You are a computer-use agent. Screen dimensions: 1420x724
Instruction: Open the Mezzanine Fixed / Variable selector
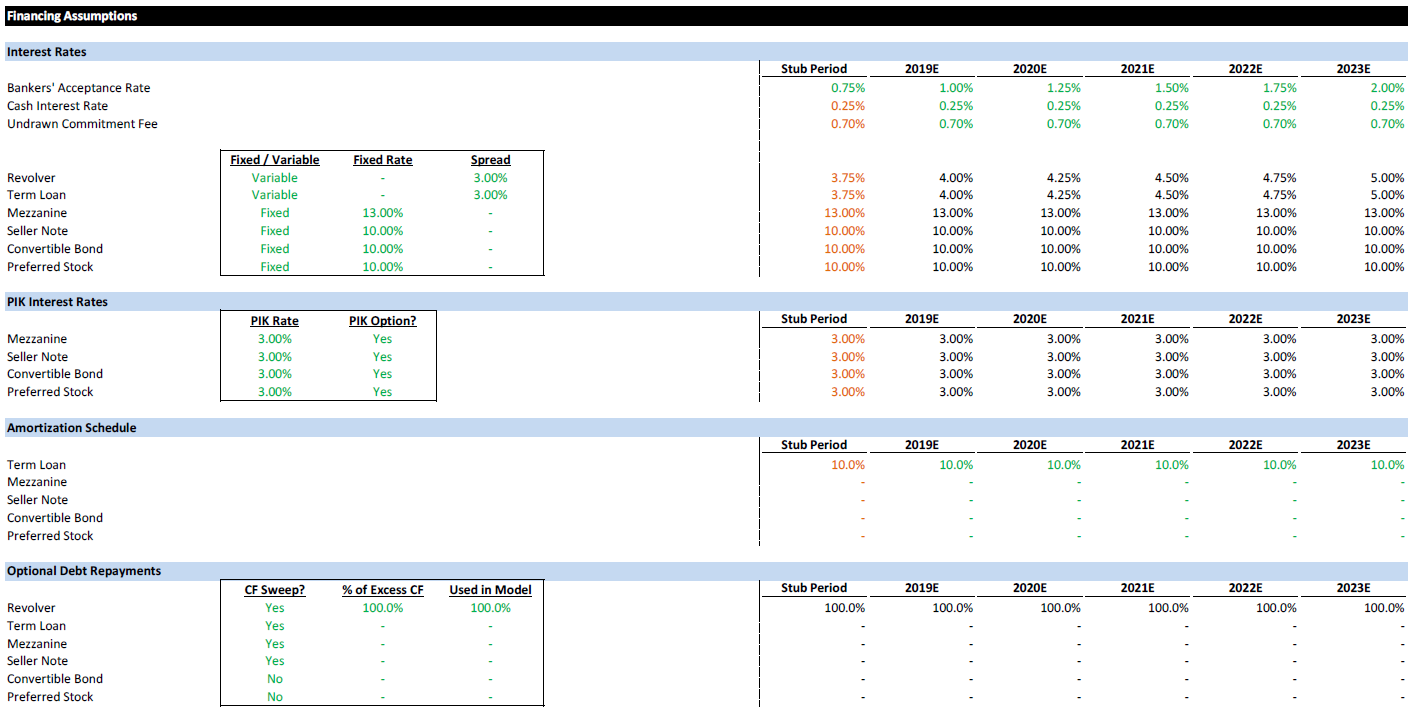(275, 212)
